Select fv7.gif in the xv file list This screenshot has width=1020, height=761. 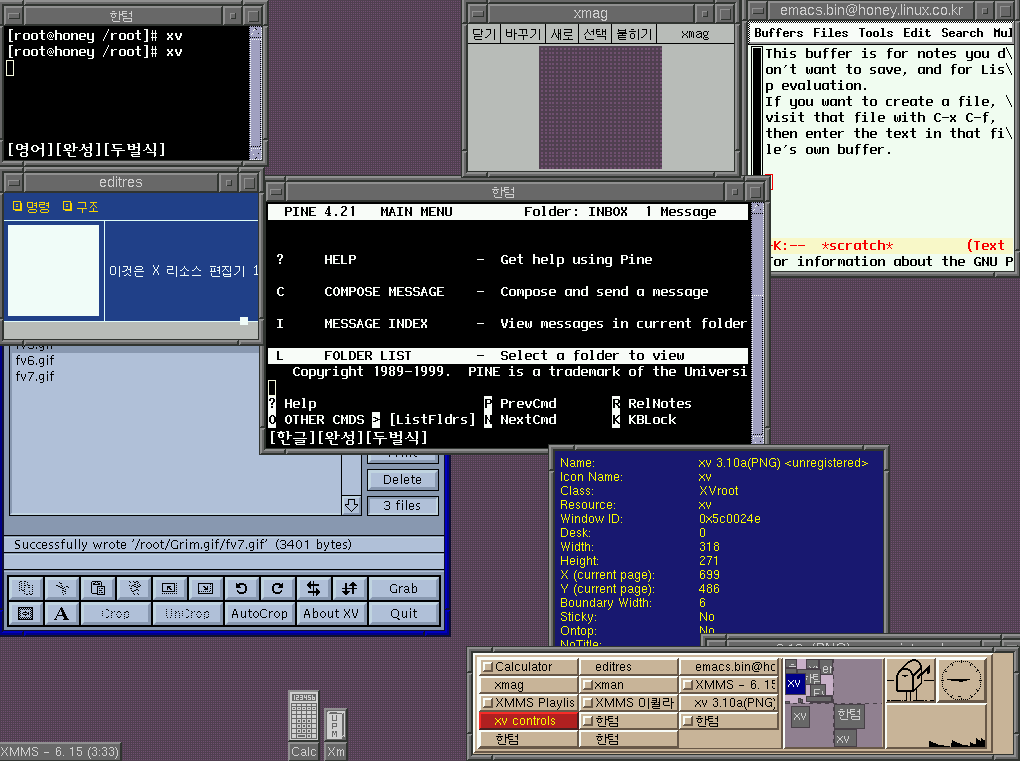(x=35, y=376)
